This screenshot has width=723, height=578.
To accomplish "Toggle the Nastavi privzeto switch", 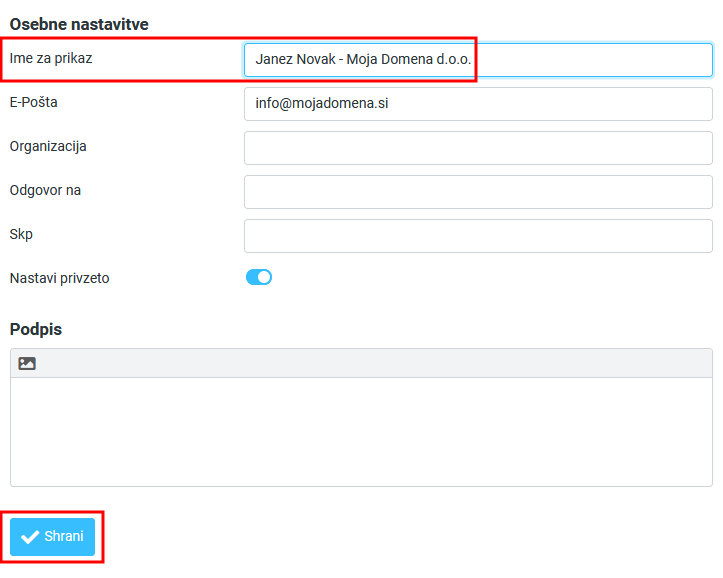I will pyautogui.click(x=259, y=277).
